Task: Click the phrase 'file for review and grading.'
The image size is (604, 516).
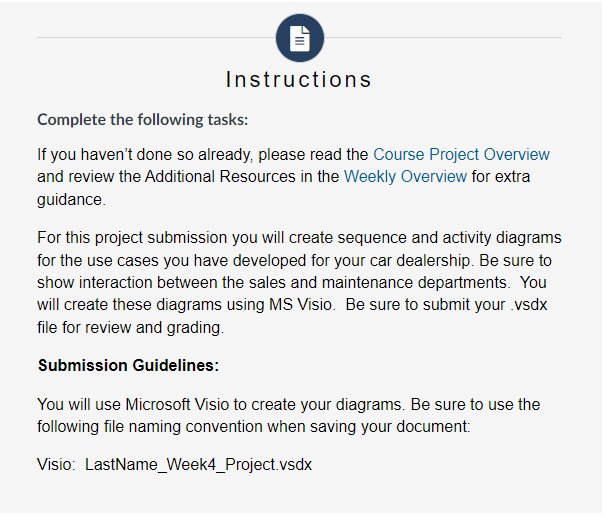Action: 131,328
